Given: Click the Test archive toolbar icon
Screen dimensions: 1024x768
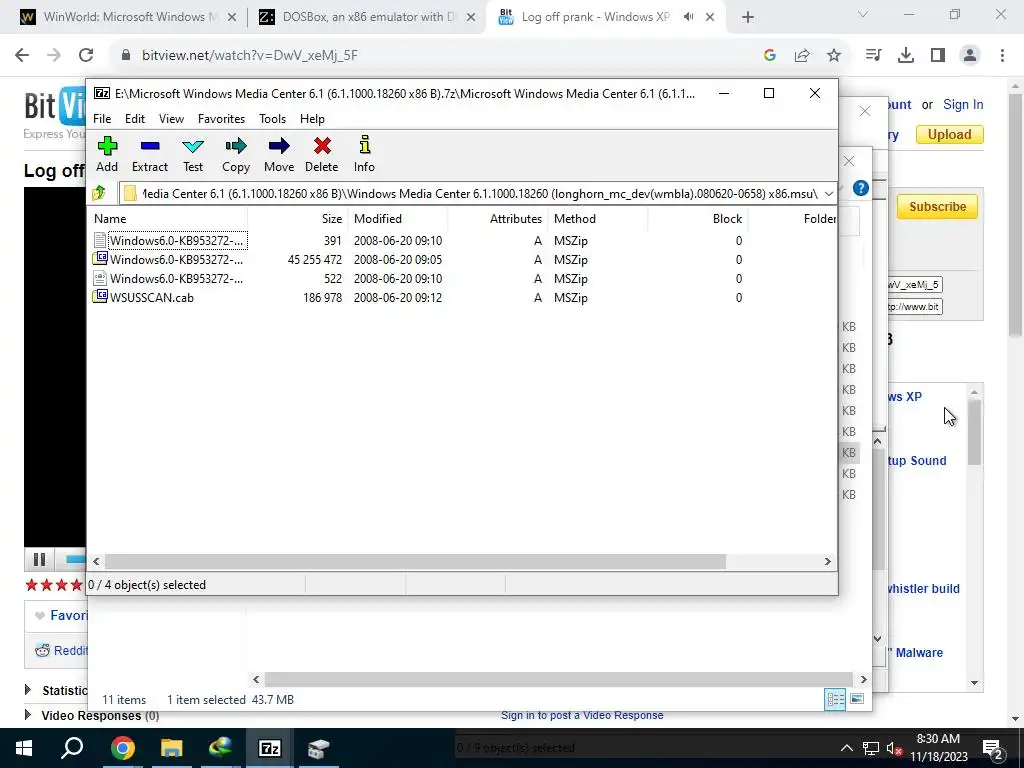Looking at the screenshot, I should pyautogui.click(x=193, y=154).
